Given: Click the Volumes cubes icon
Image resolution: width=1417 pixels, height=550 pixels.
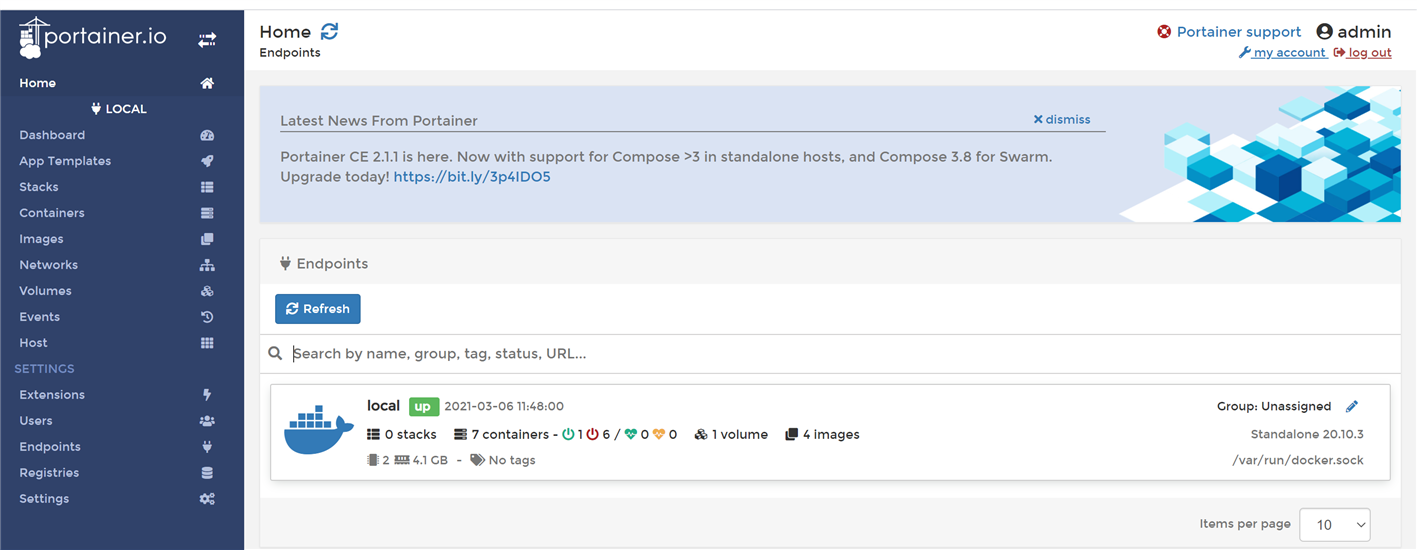Looking at the screenshot, I should coord(207,291).
